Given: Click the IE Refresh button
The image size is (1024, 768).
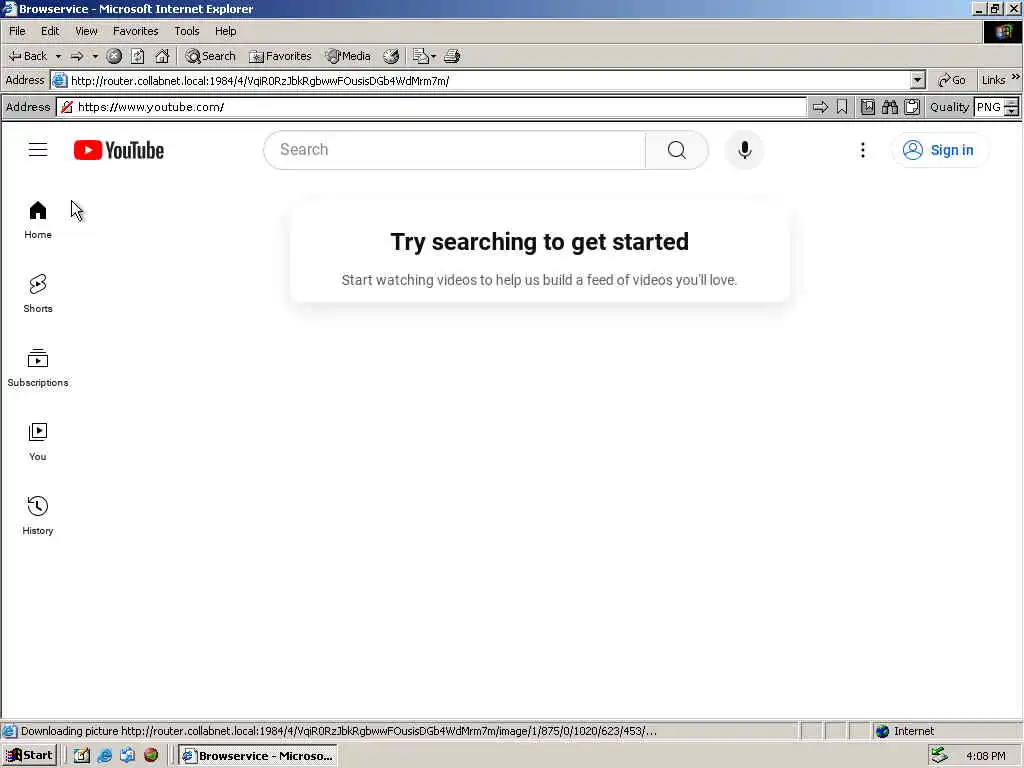Looking at the screenshot, I should [x=137, y=56].
